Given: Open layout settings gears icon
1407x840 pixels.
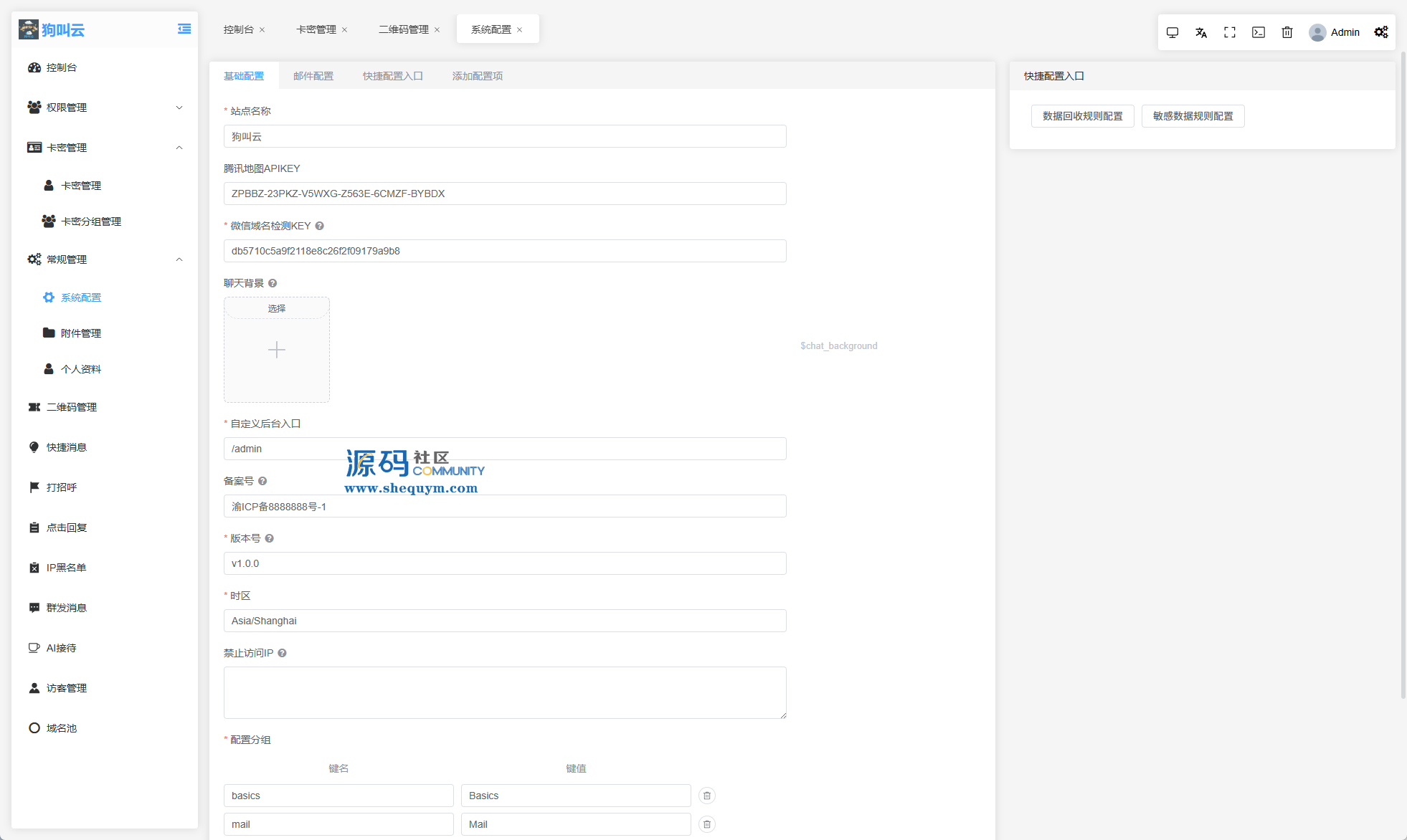Looking at the screenshot, I should (1381, 32).
